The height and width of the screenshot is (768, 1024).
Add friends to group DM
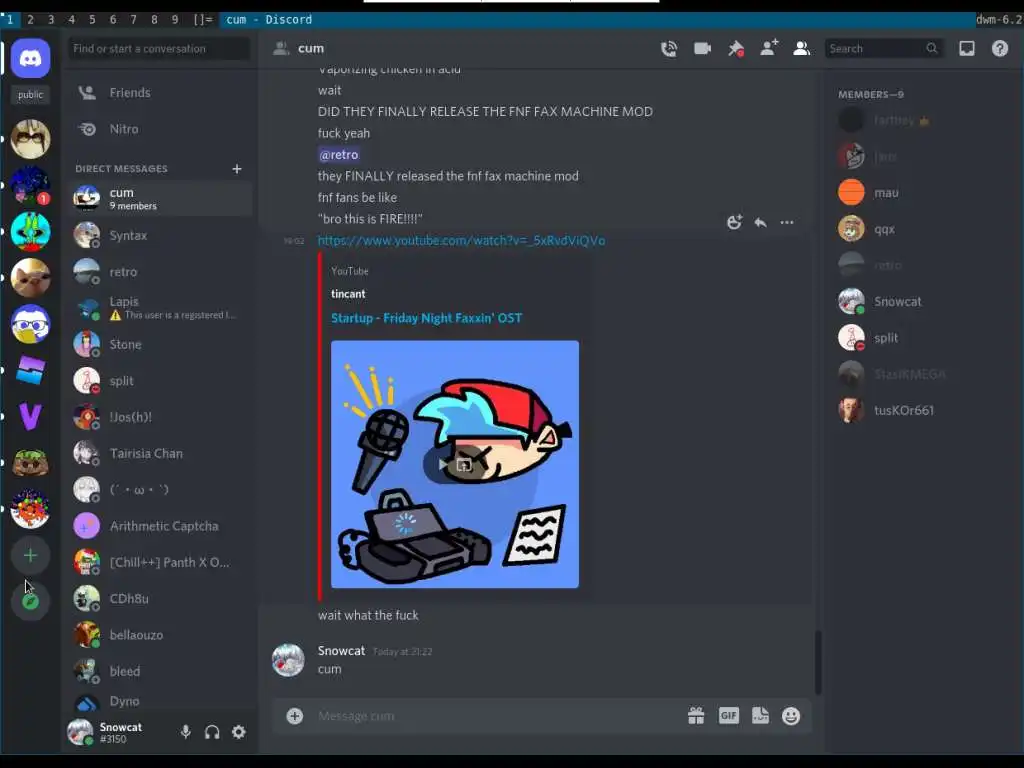(769, 48)
